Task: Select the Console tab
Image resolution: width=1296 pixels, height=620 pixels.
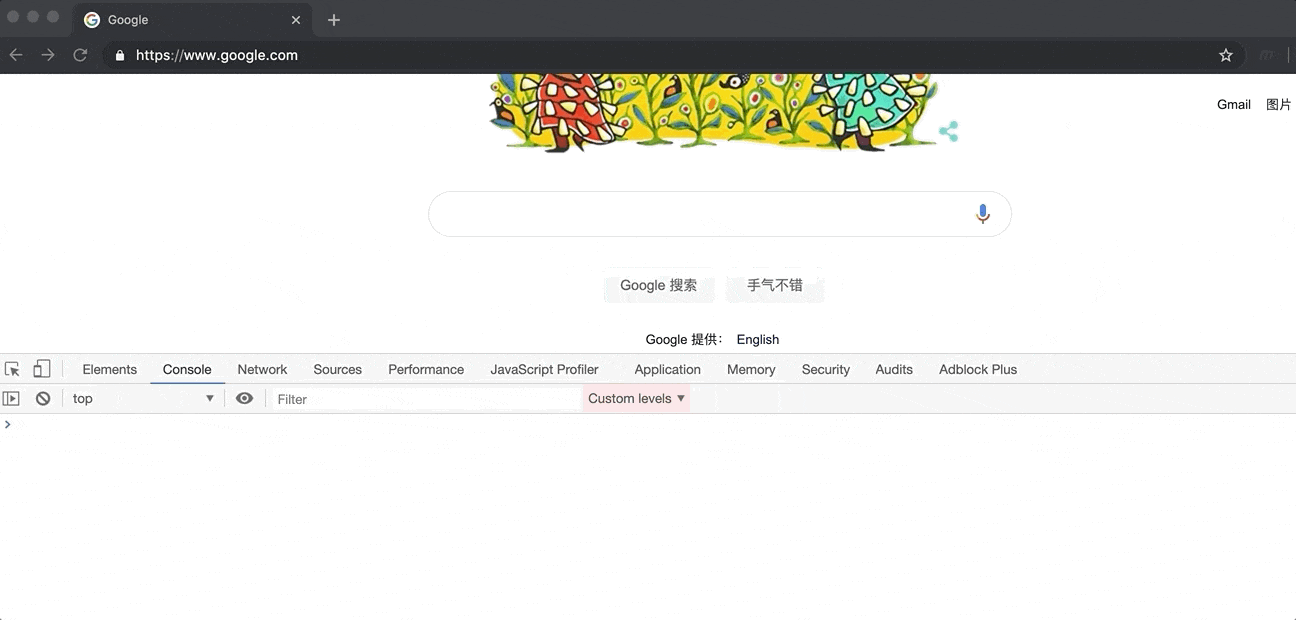Action: 187,369
